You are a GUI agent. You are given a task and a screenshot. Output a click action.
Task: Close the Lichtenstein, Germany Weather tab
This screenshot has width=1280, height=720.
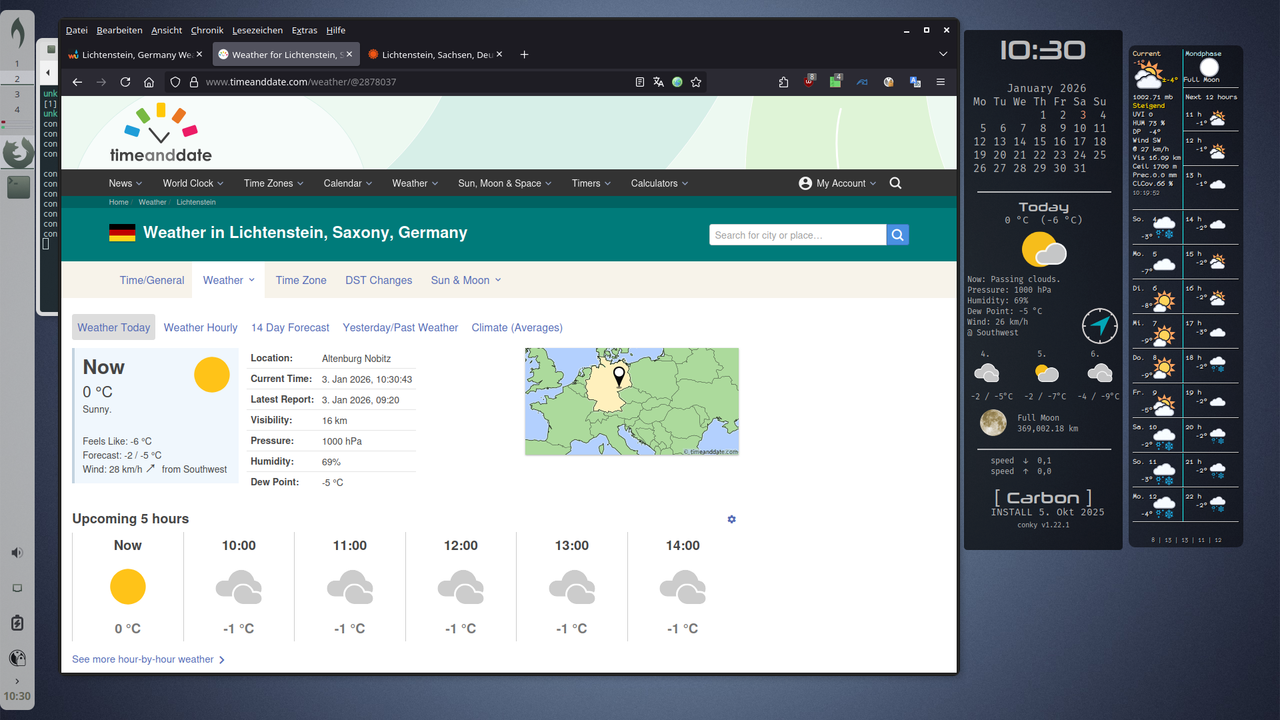[199, 54]
